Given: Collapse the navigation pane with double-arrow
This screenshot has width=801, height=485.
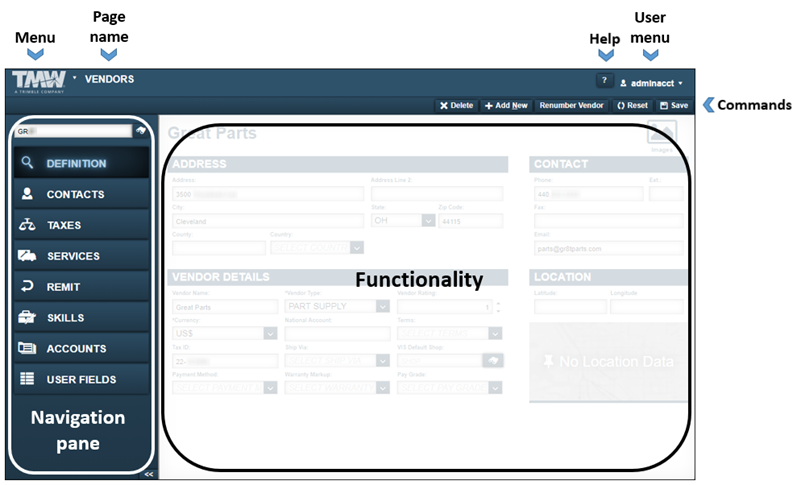Looking at the screenshot, I should [x=149, y=474].
